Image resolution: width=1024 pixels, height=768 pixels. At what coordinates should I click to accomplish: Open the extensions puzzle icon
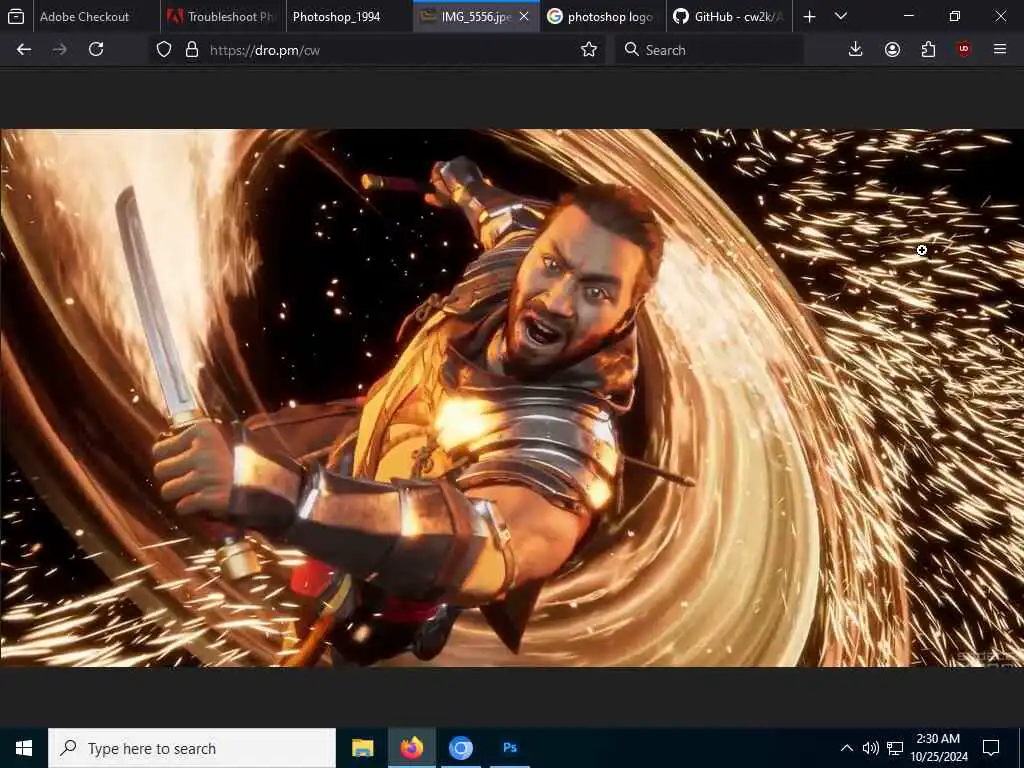[x=928, y=50]
